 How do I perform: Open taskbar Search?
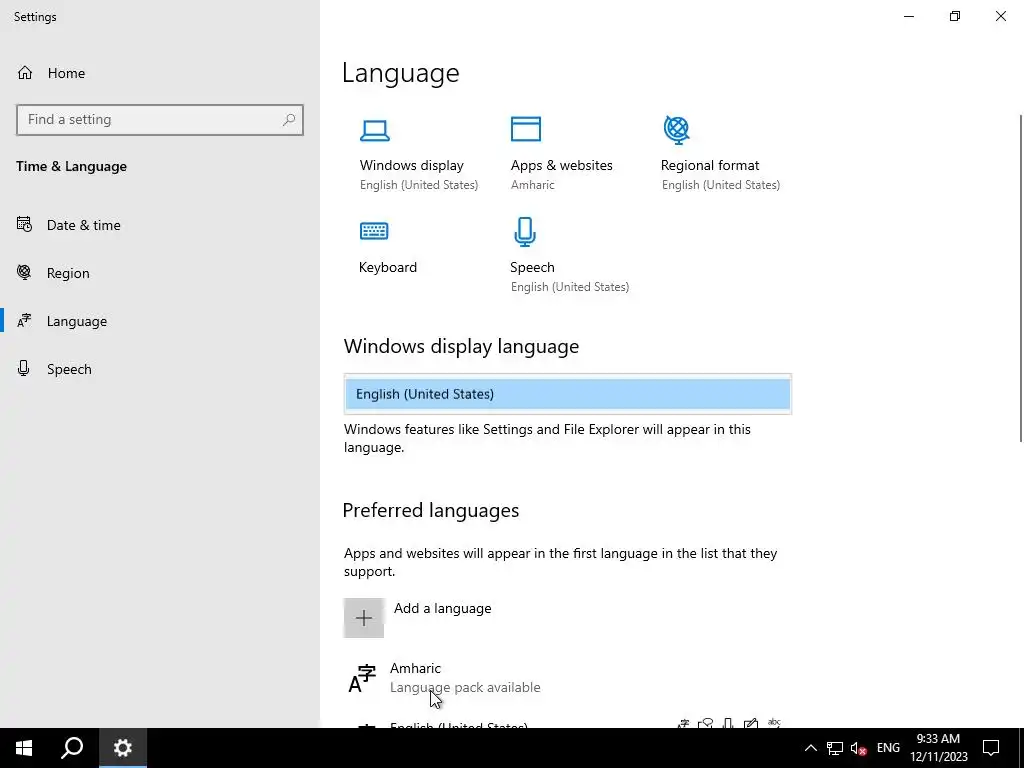(72, 748)
